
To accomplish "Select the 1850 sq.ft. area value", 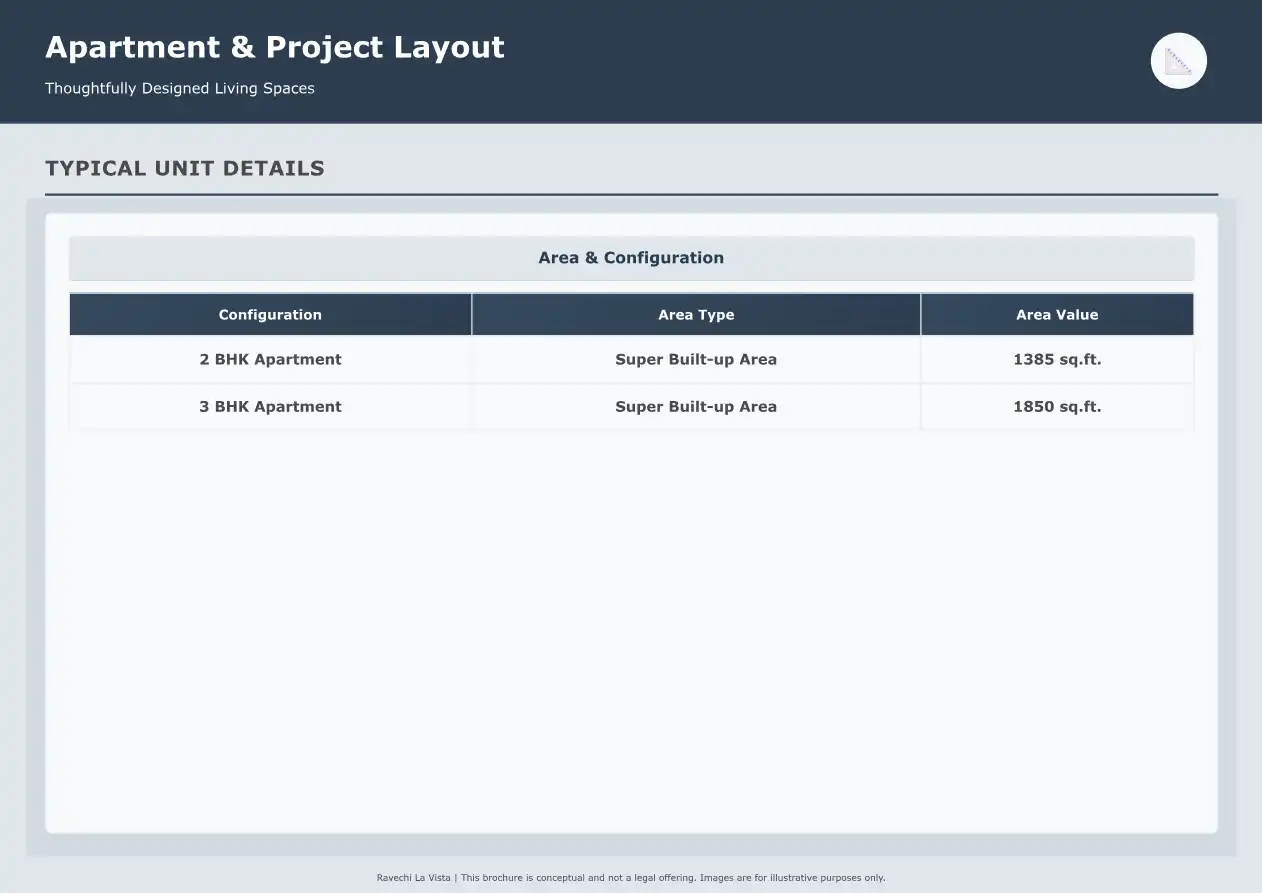I will pyautogui.click(x=1057, y=407).
